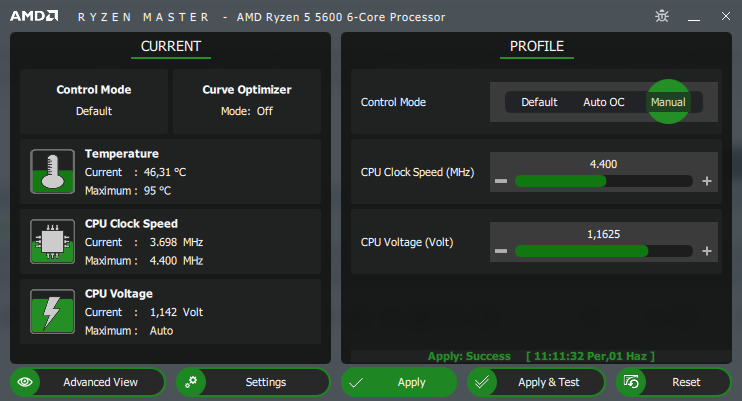Click the thermometer Temperature icon

(49, 171)
